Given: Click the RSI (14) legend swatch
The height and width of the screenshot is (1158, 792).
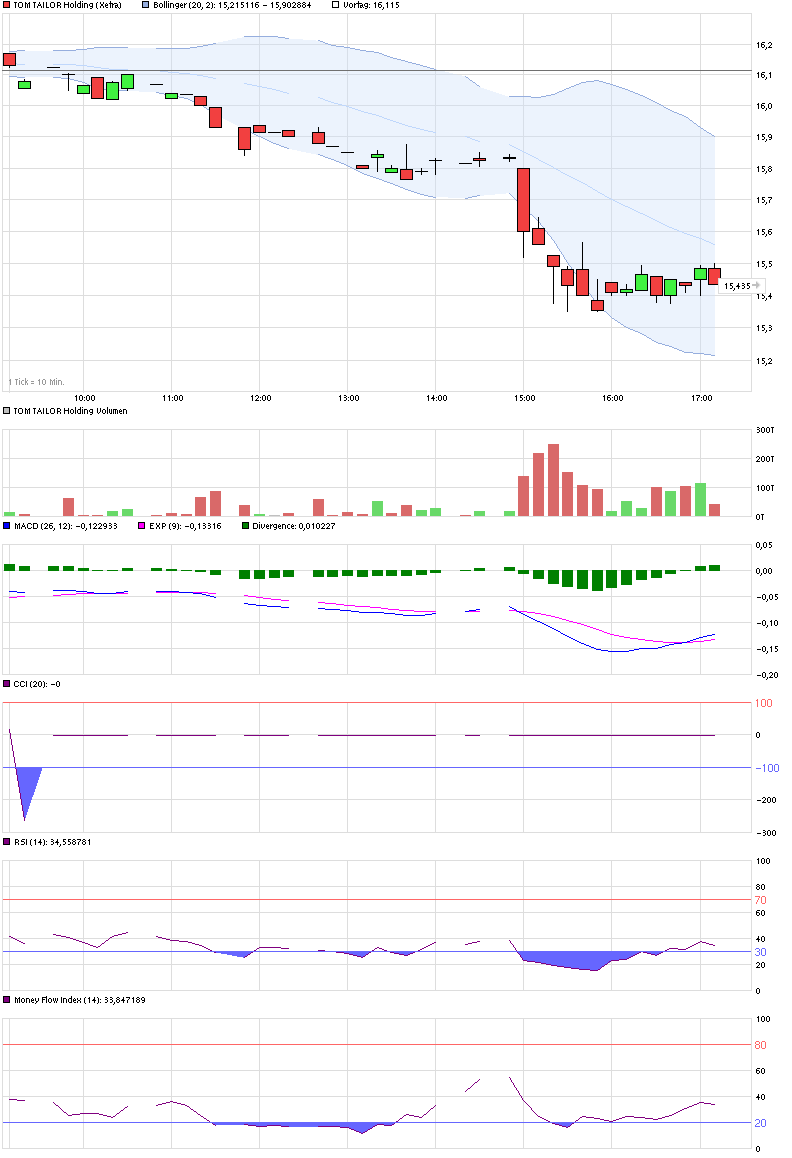Looking at the screenshot, I should [x=7, y=841].
